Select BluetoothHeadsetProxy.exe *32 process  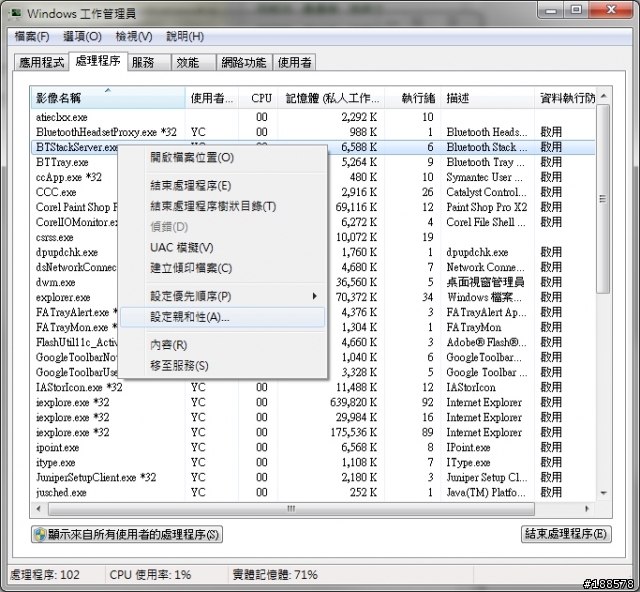pyautogui.click(x=313, y=132)
